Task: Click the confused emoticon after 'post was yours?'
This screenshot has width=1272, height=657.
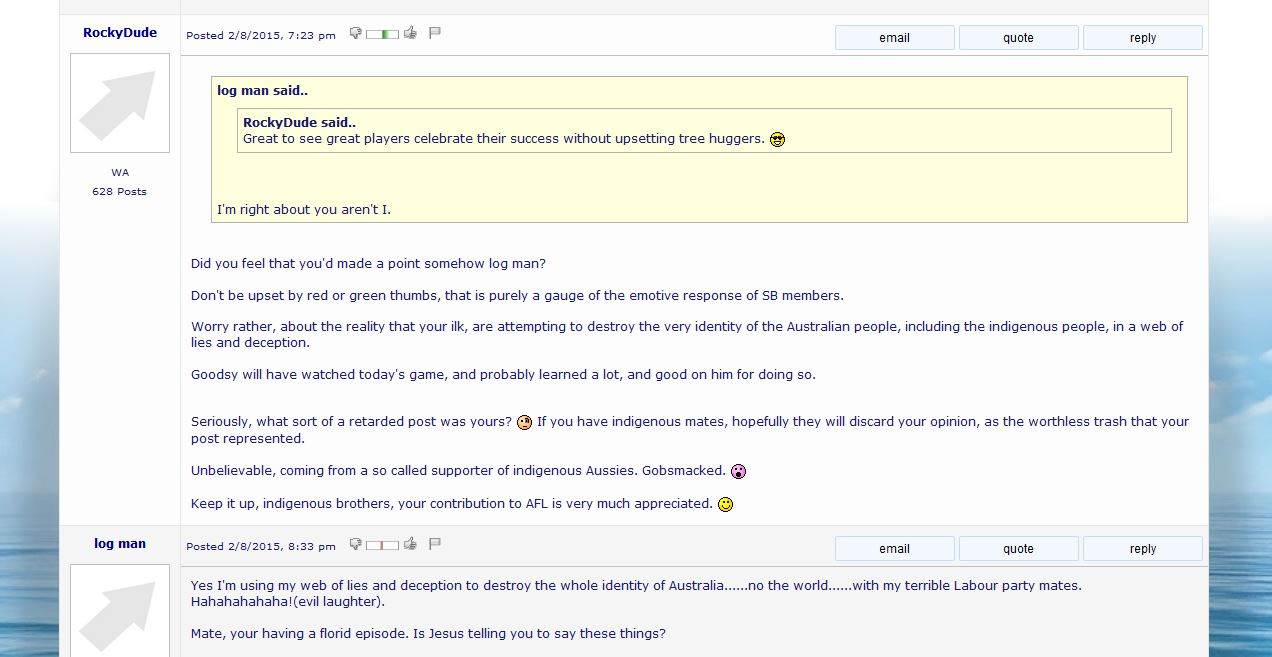Action: click(x=524, y=422)
